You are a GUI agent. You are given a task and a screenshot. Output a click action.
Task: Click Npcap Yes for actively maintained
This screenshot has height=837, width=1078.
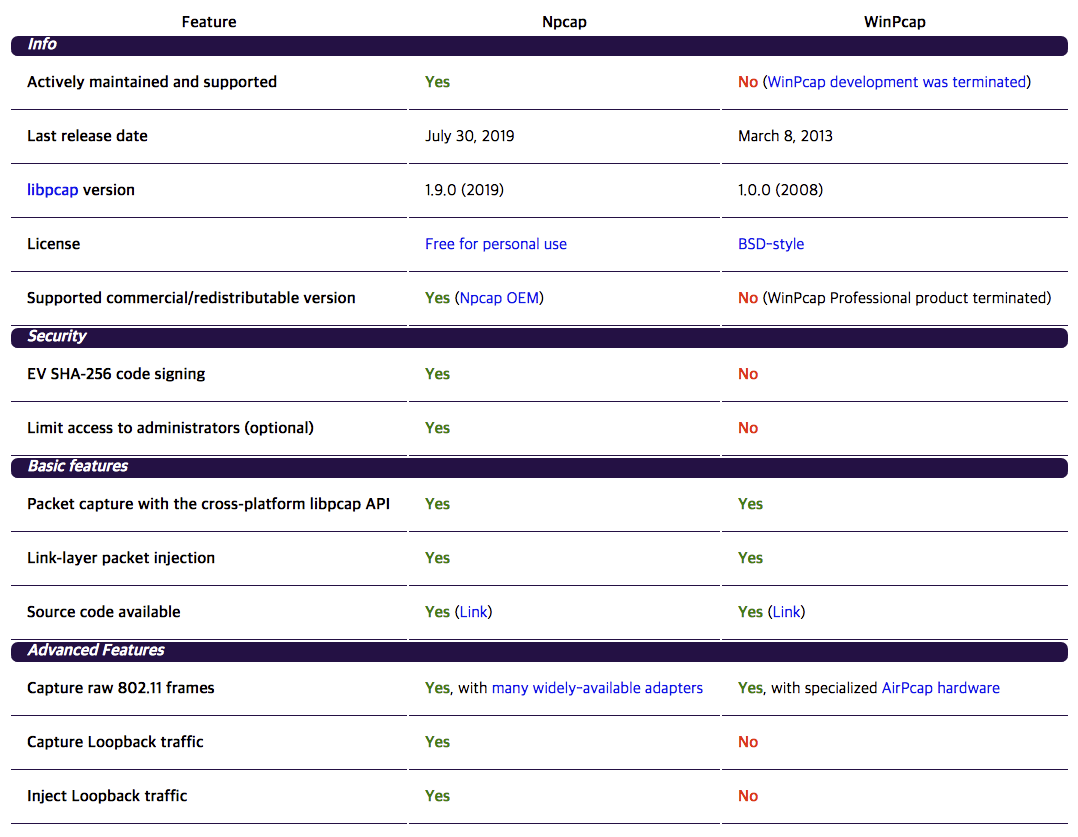(x=437, y=82)
